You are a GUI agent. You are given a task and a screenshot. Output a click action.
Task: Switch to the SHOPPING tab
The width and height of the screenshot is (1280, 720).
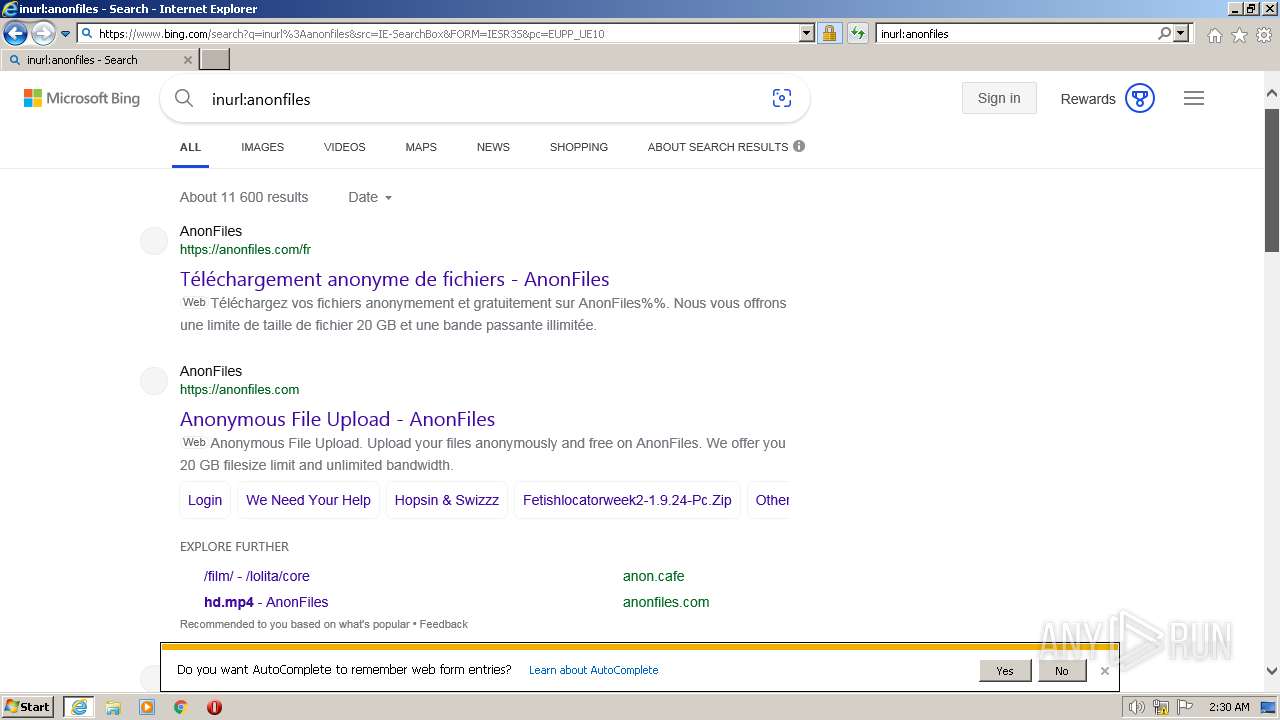[578, 147]
